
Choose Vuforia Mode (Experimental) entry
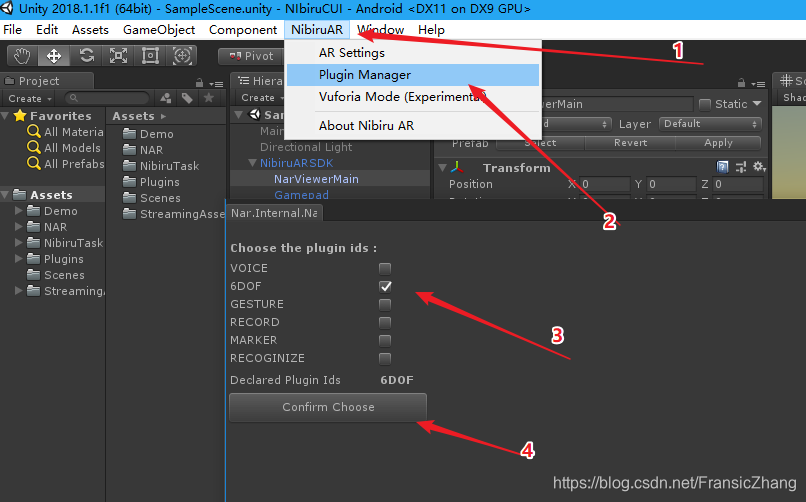coord(413,97)
